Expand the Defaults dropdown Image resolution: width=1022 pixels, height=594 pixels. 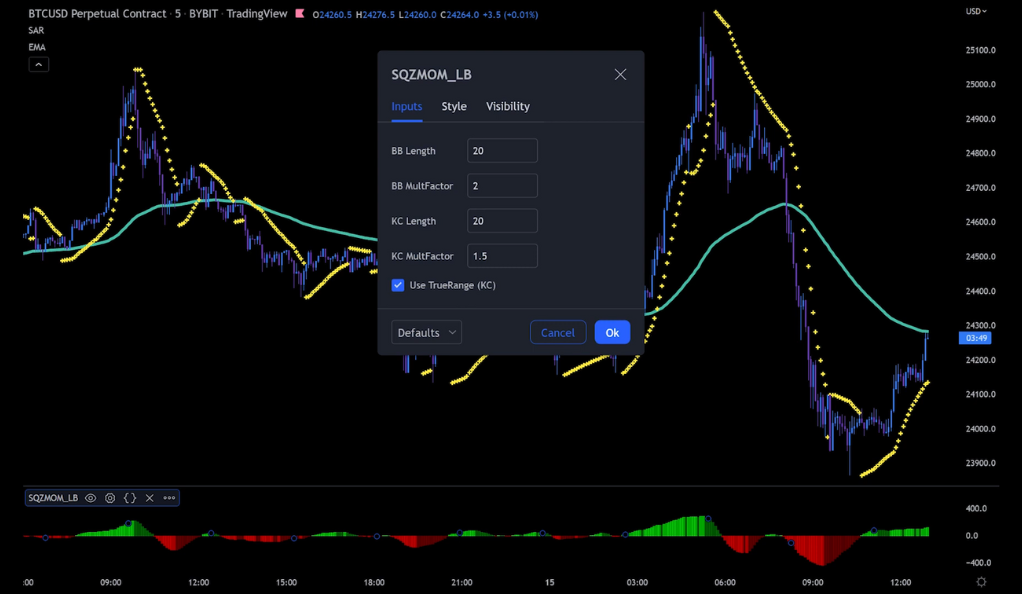click(426, 333)
